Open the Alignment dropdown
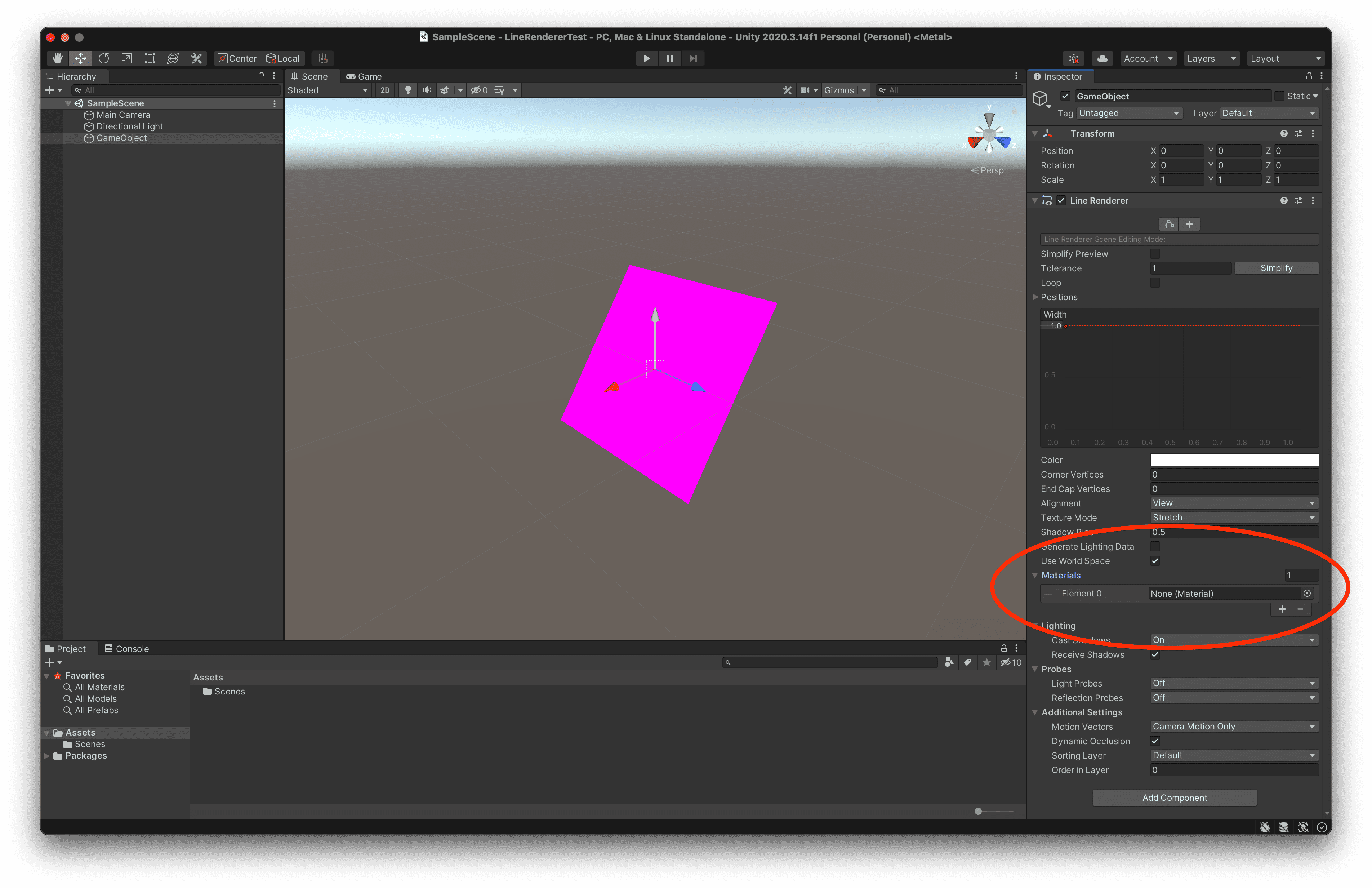 [1234, 503]
